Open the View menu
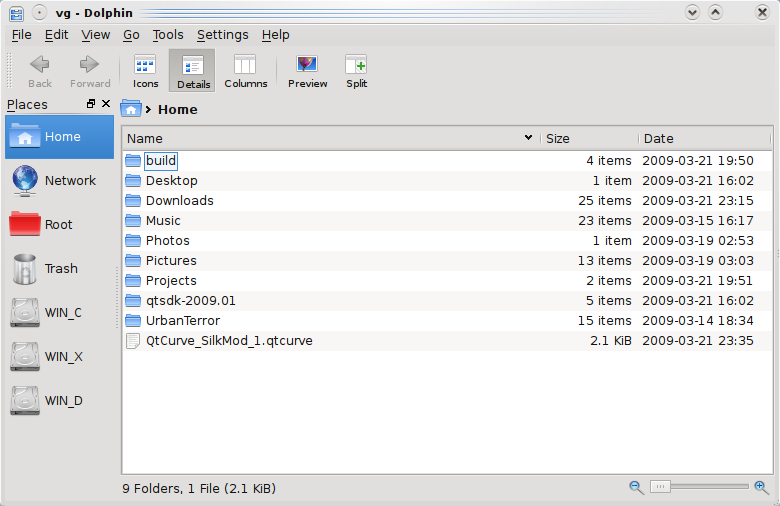The image size is (780, 506). point(96,35)
